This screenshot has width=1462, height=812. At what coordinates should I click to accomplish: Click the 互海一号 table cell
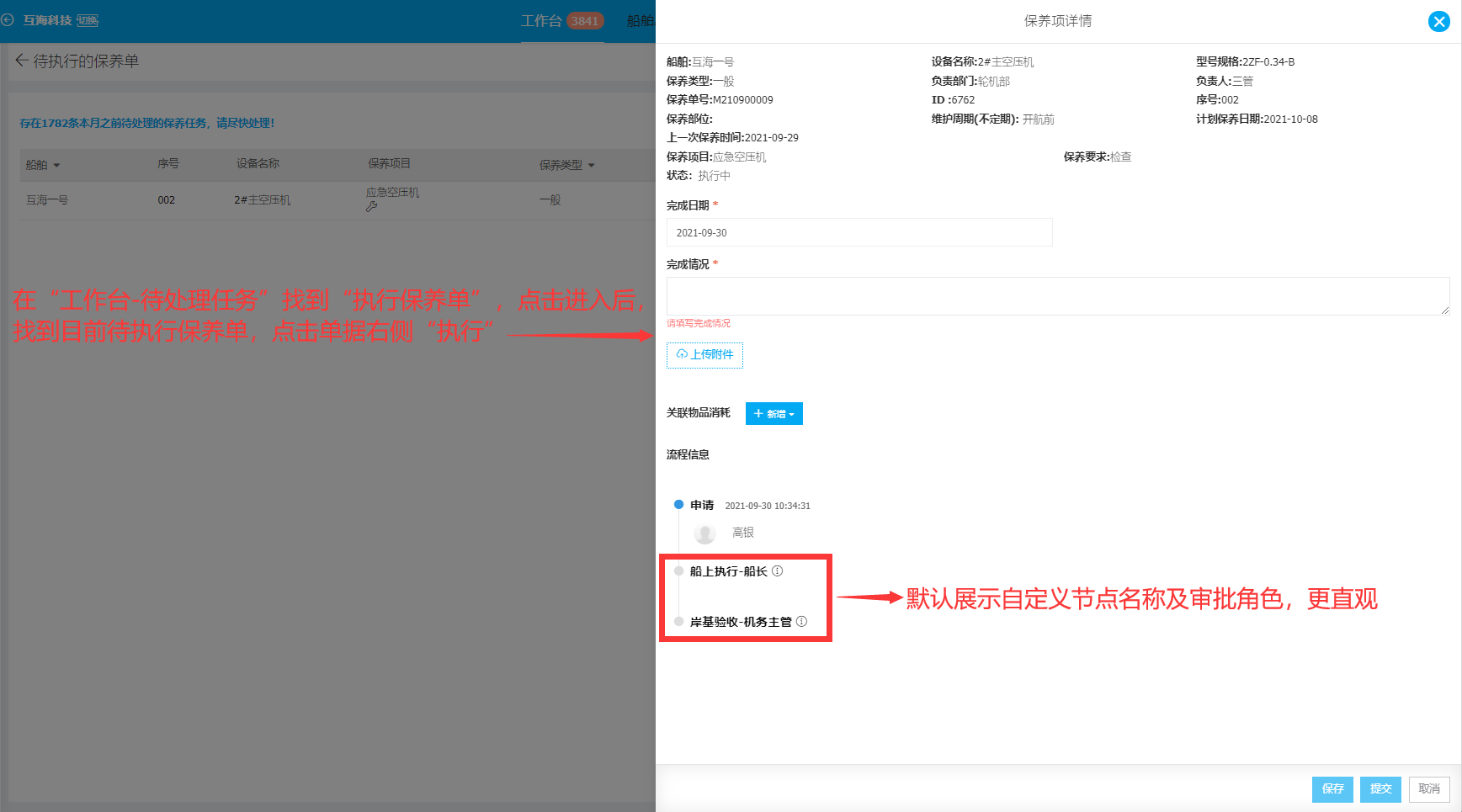click(x=47, y=200)
